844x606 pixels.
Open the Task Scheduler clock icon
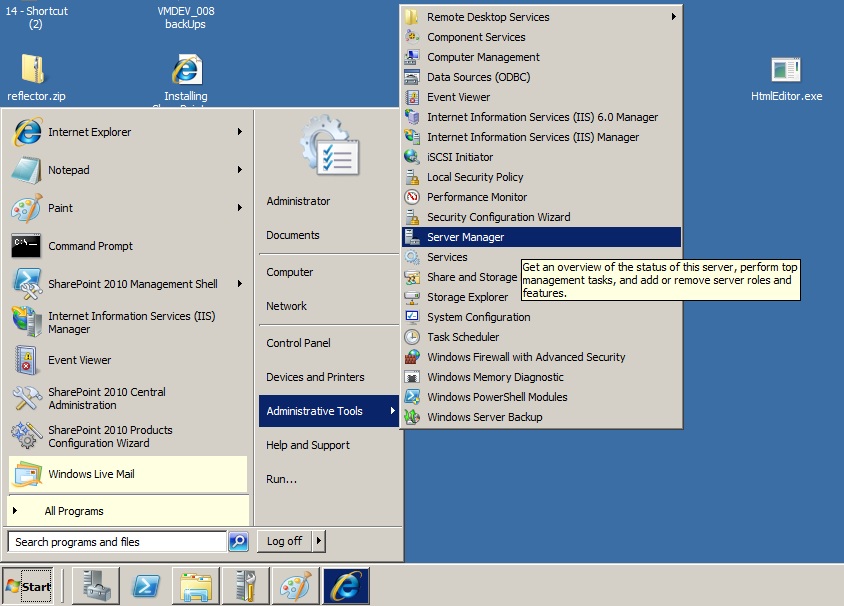pos(412,337)
